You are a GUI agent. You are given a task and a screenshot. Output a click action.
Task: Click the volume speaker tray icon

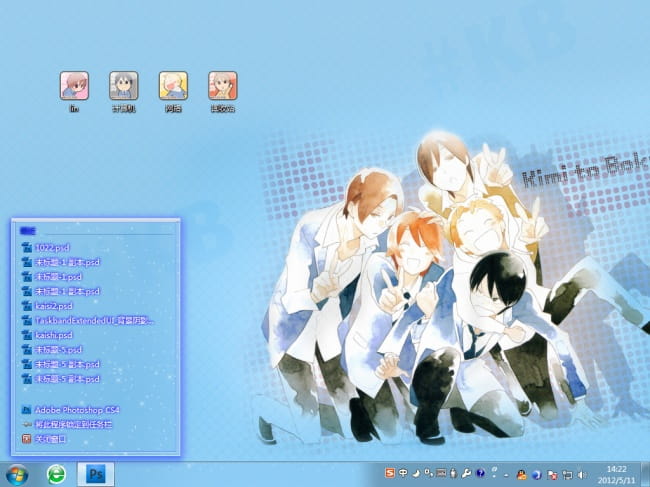pyautogui.click(x=581, y=473)
